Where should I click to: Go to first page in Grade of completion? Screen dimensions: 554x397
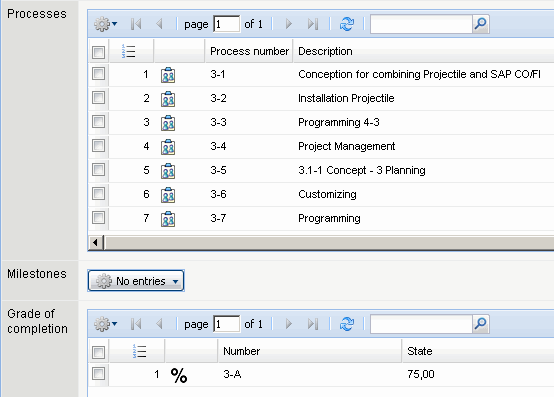click(x=136, y=324)
